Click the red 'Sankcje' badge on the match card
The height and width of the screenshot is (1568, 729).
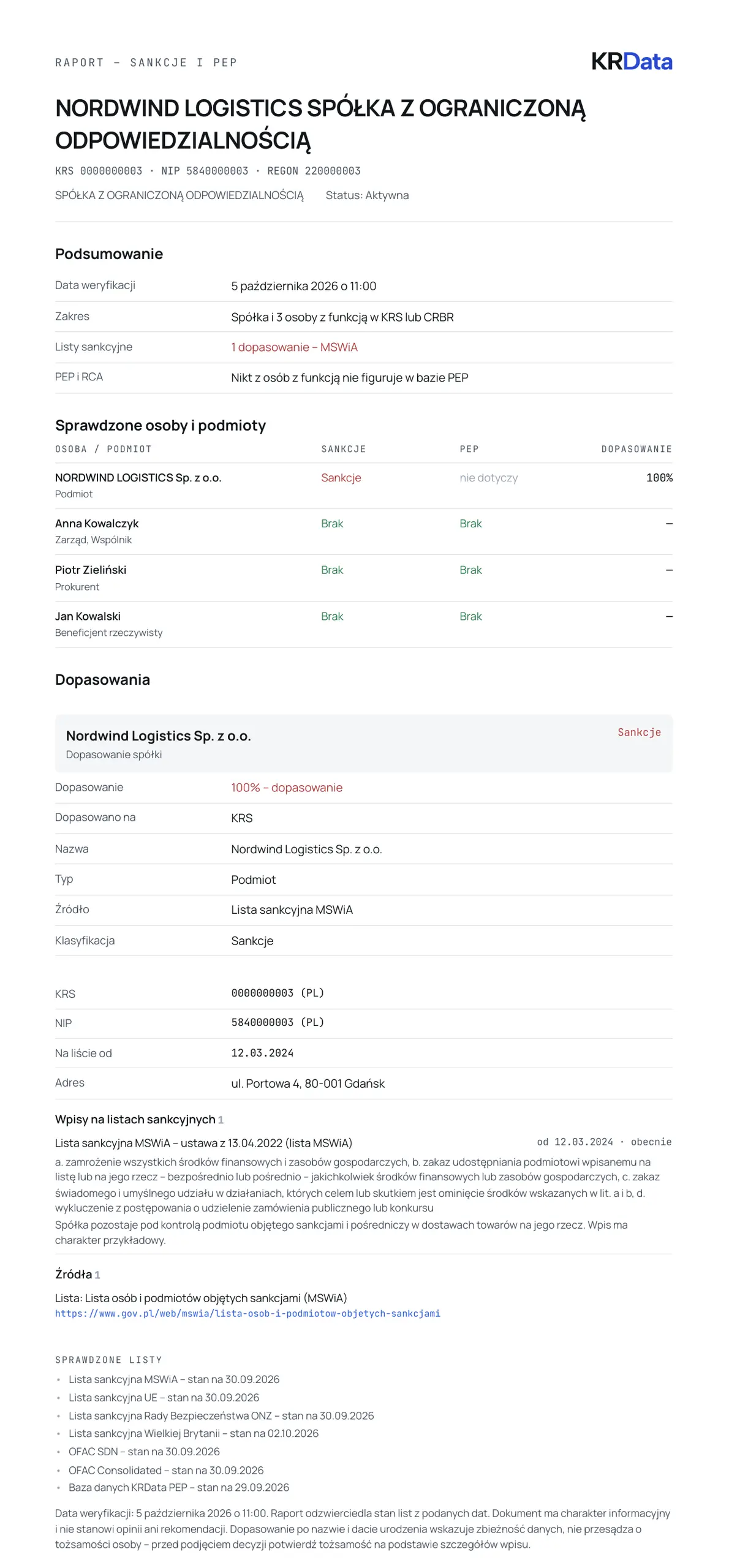coord(639,732)
